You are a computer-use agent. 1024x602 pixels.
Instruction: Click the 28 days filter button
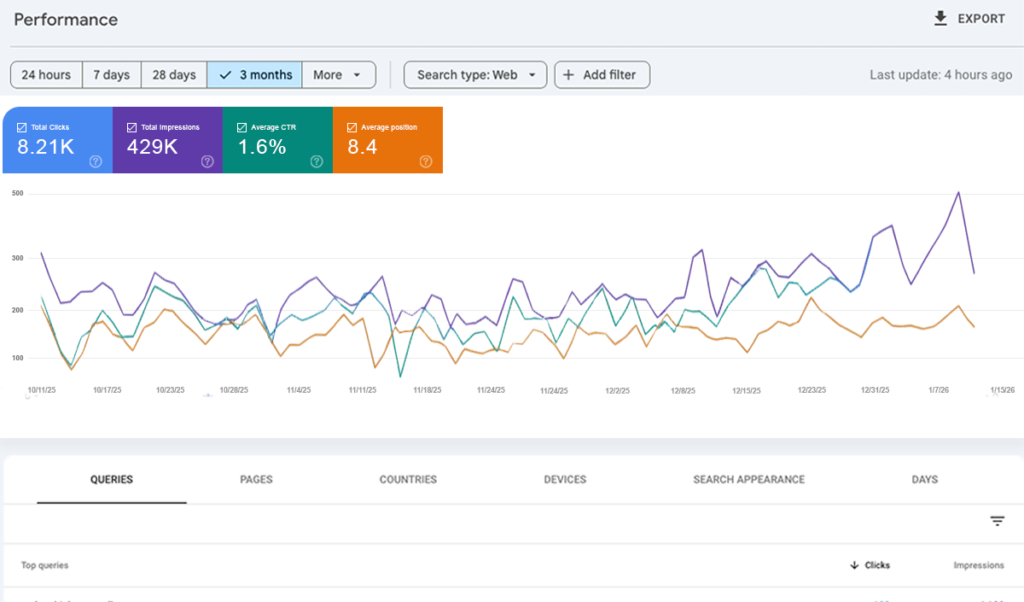point(172,74)
